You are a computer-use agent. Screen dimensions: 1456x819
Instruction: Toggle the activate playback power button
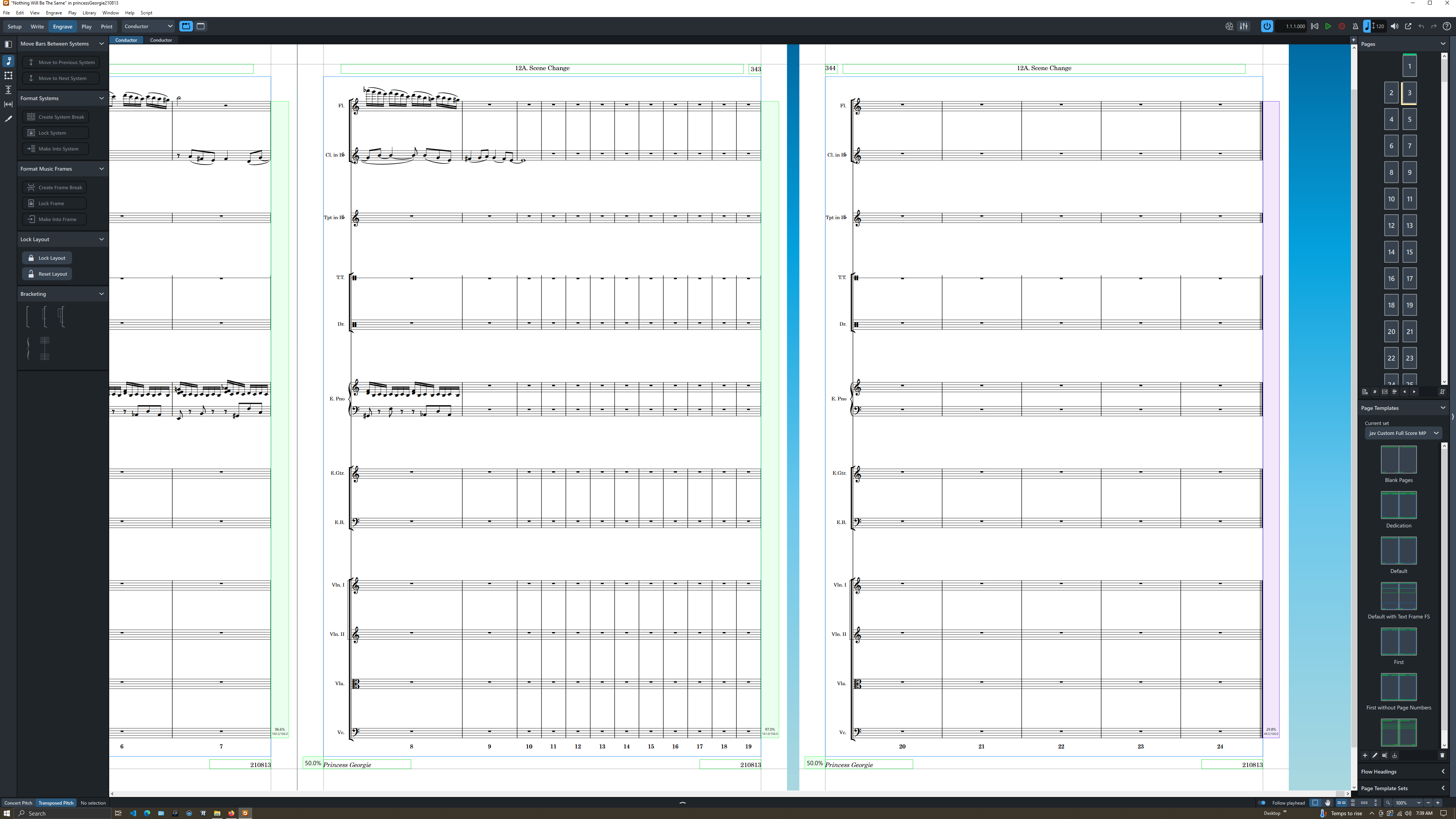tap(1267, 27)
